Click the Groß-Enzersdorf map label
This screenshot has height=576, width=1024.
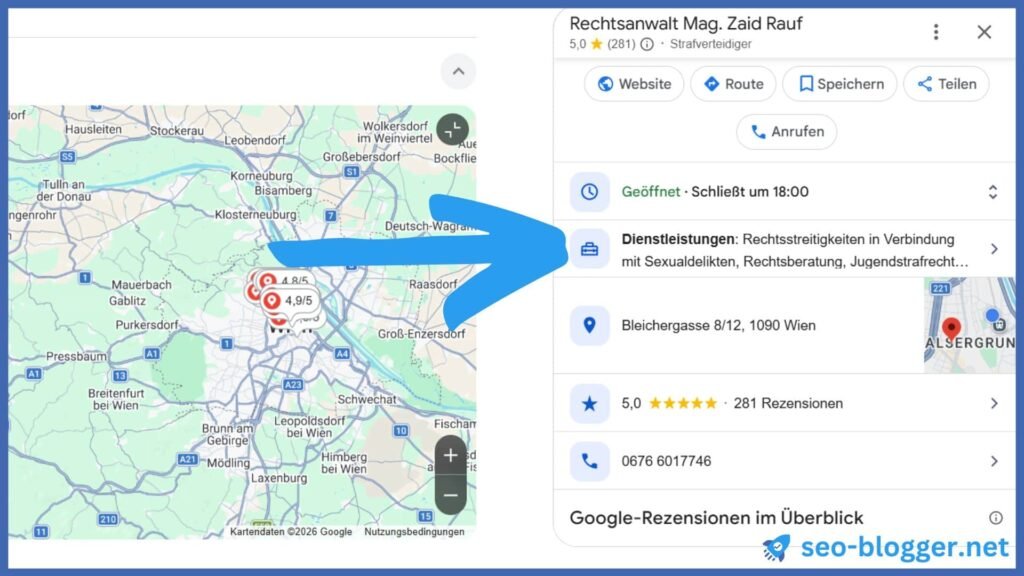point(421,334)
